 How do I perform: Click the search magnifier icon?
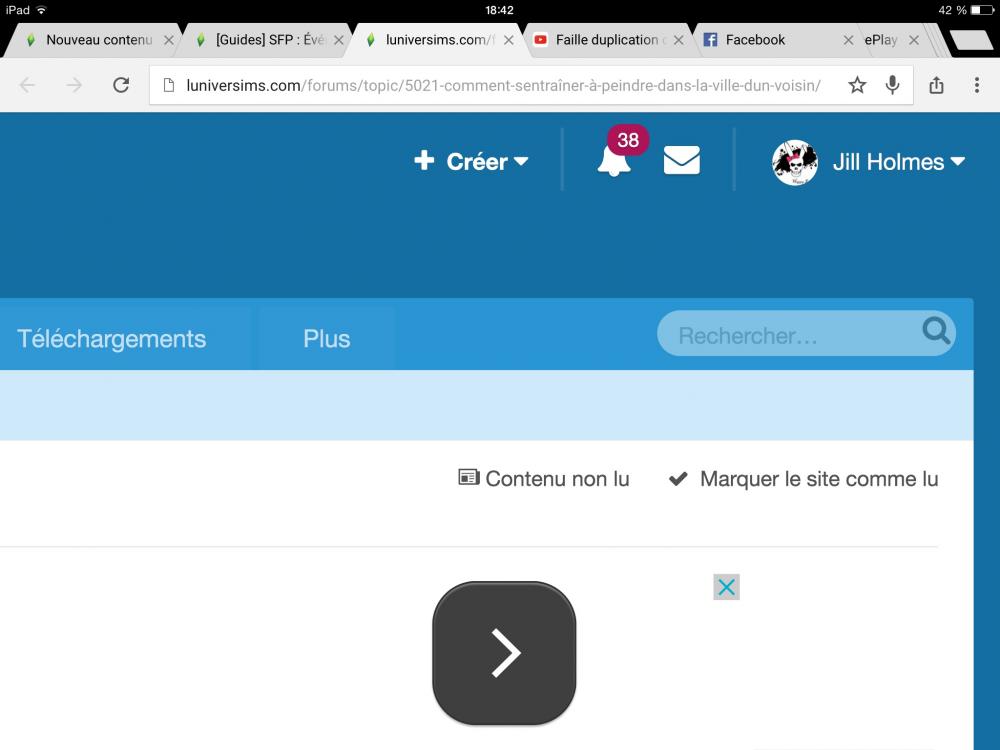click(x=936, y=331)
